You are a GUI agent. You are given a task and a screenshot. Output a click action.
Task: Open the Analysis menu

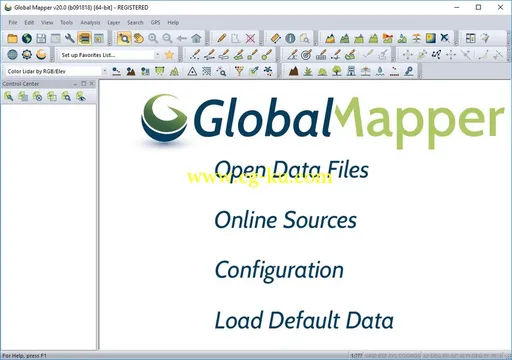coord(90,23)
